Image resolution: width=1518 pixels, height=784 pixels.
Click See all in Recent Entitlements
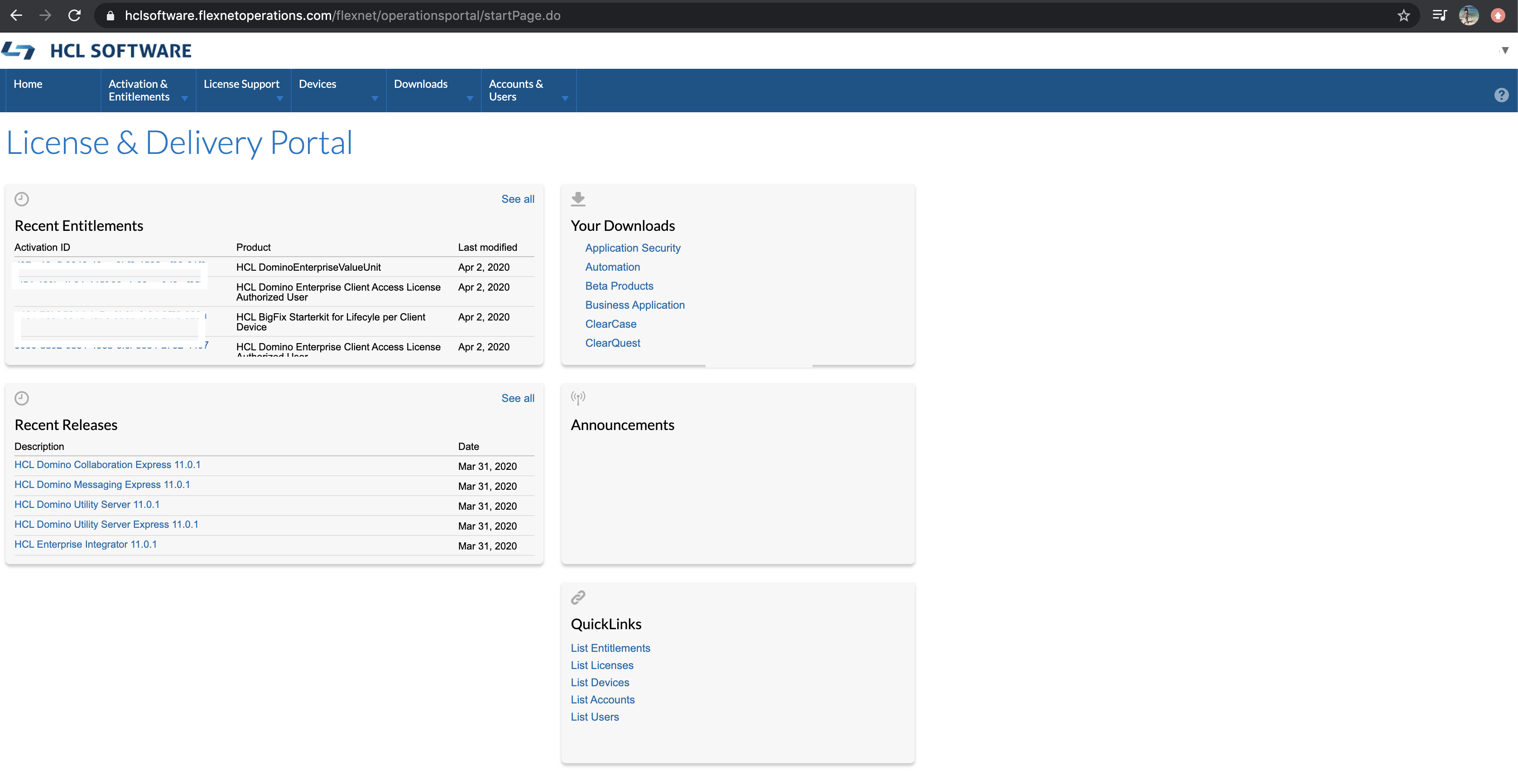[517, 199]
